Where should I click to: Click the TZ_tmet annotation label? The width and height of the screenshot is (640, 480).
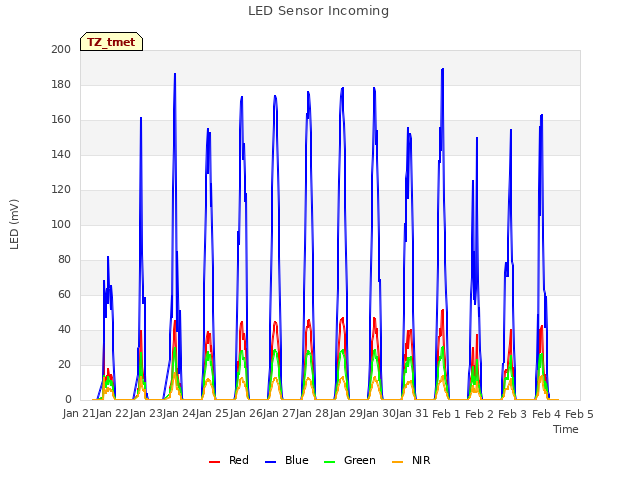tap(111, 42)
